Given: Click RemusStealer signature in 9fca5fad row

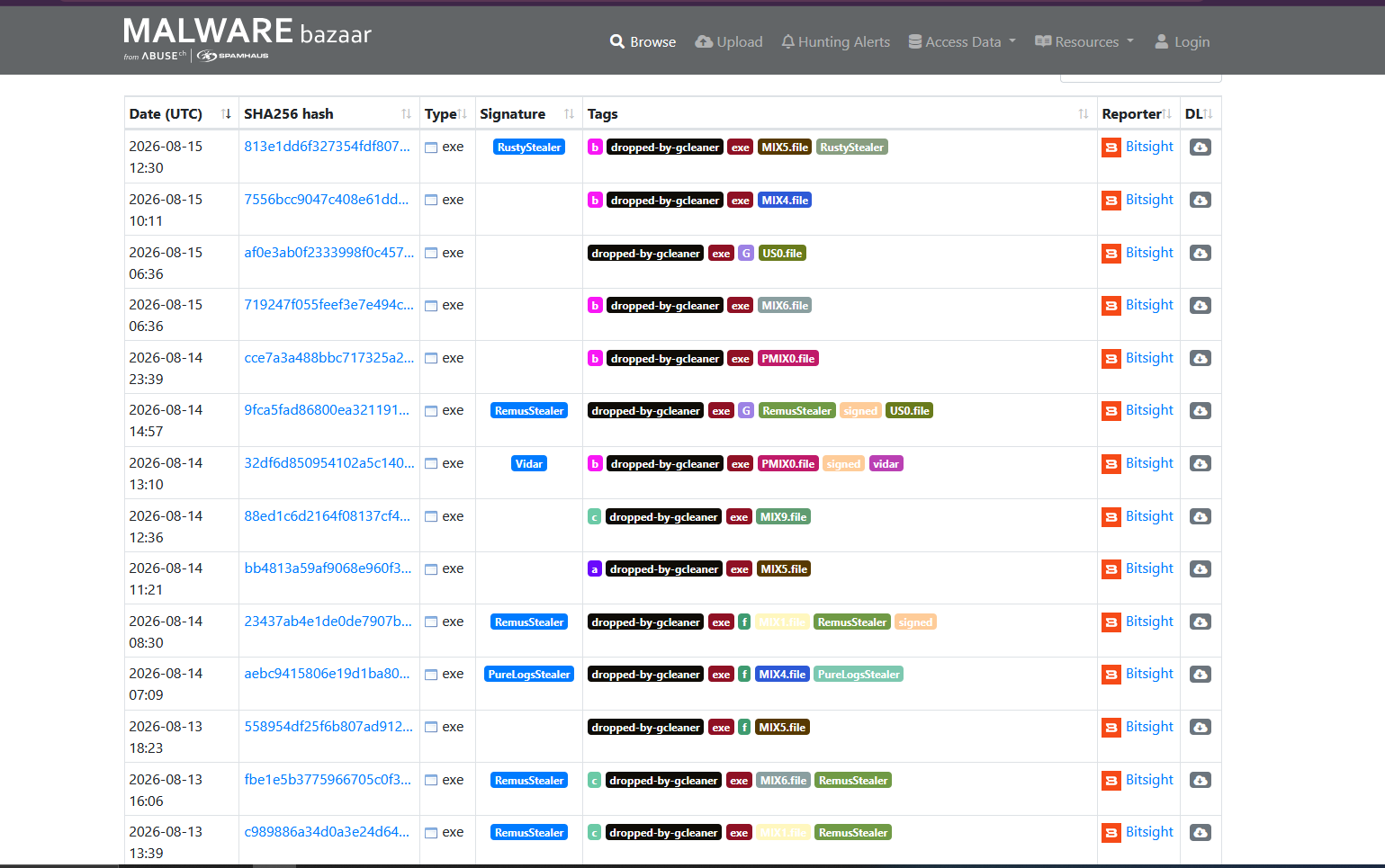Looking at the screenshot, I should point(529,411).
